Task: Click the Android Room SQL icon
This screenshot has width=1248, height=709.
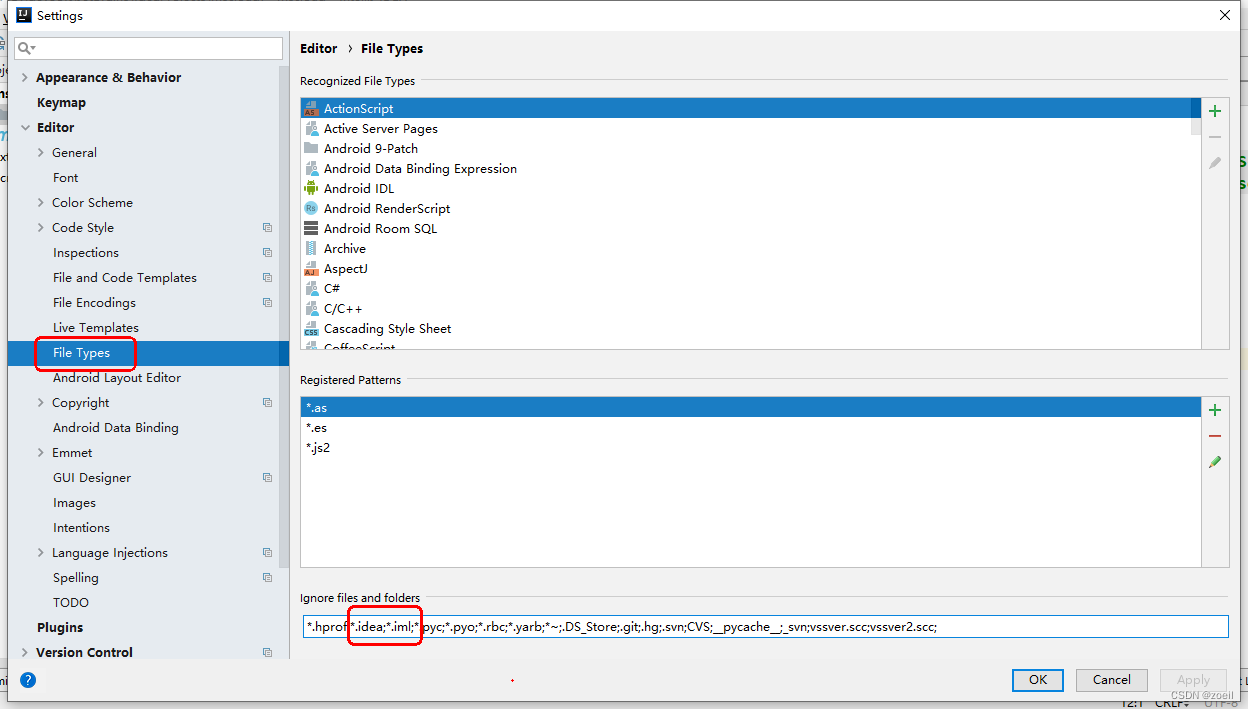Action: (x=311, y=228)
